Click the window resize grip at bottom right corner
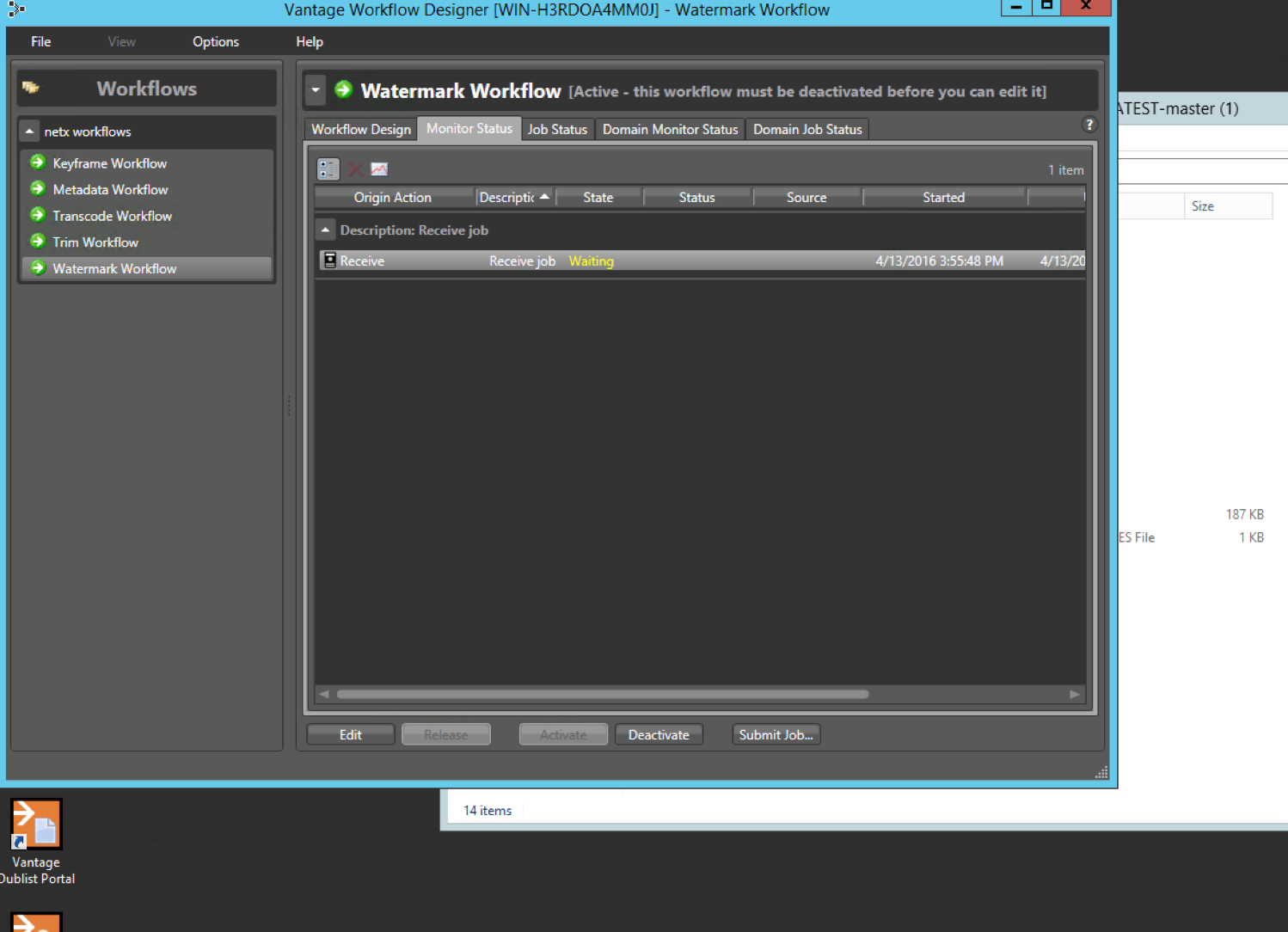Image resolution: width=1288 pixels, height=932 pixels. [1101, 772]
